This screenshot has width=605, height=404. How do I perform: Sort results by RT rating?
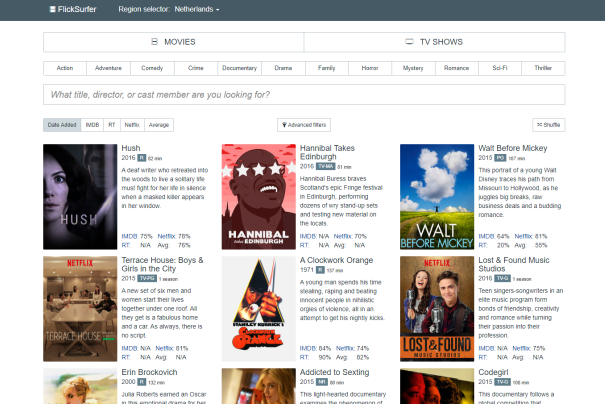pos(112,125)
